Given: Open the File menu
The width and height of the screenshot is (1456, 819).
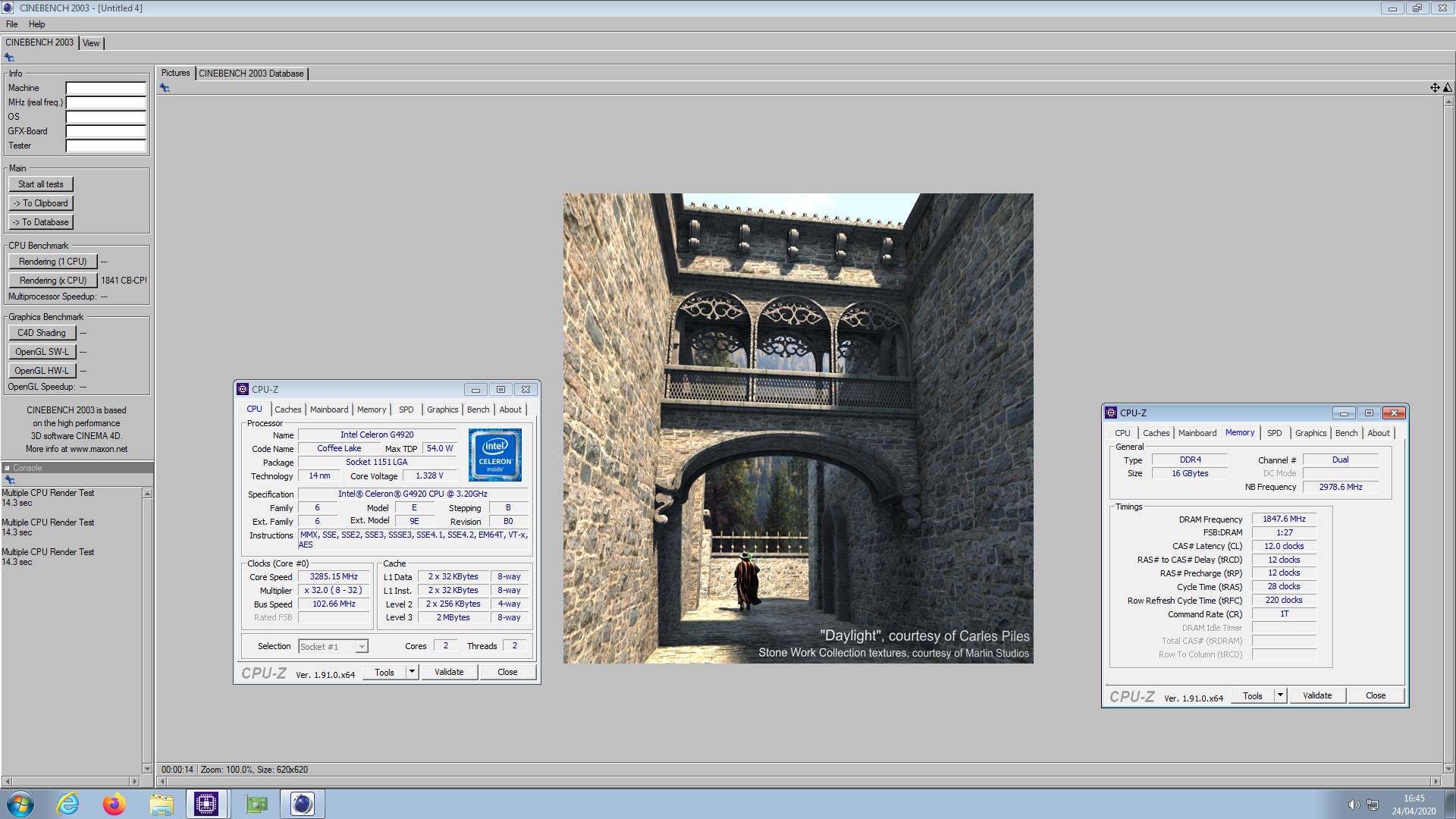Looking at the screenshot, I should [x=11, y=24].
